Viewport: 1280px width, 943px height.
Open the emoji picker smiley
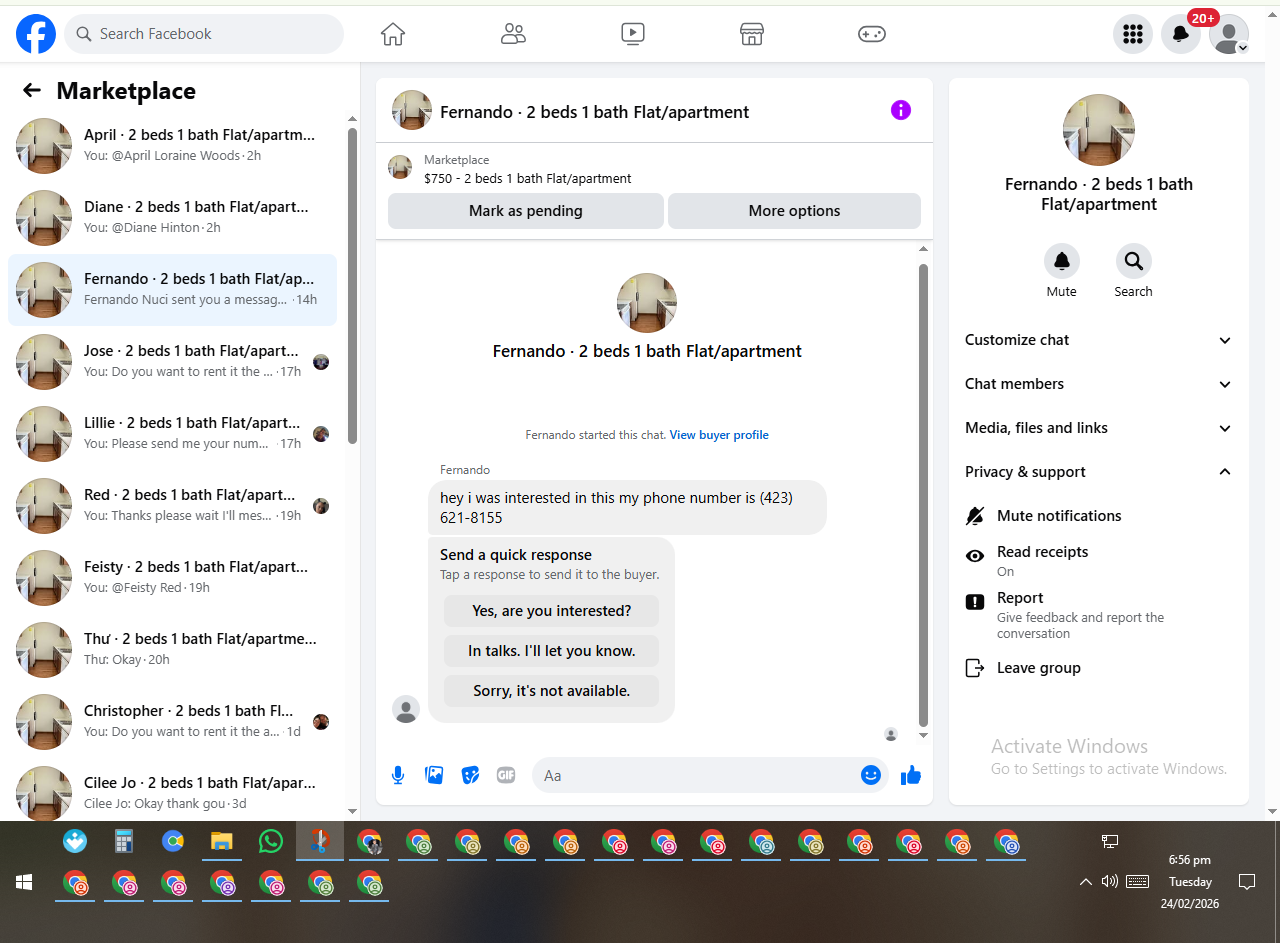[x=871, y=775]
